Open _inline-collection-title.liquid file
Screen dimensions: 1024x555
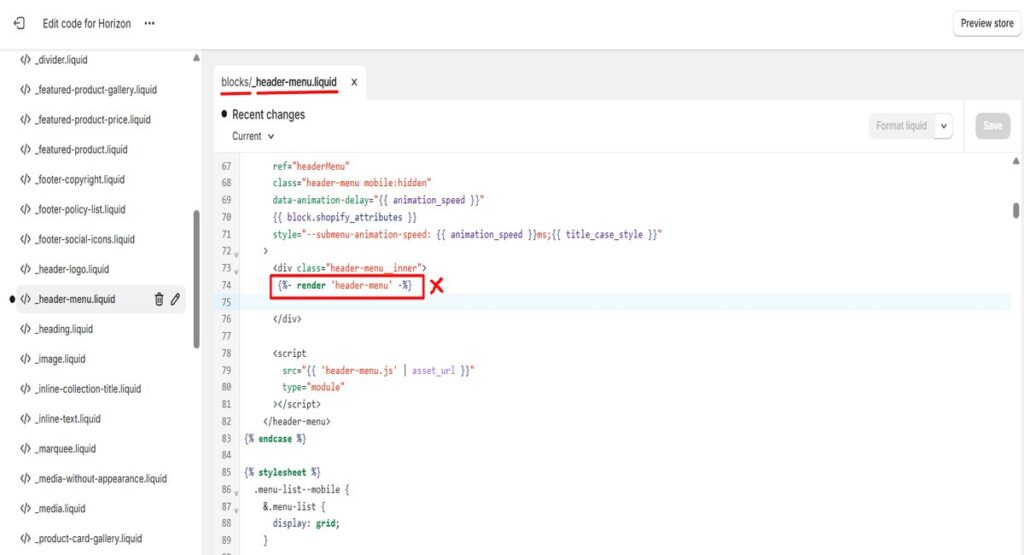[x=88, y=389]
